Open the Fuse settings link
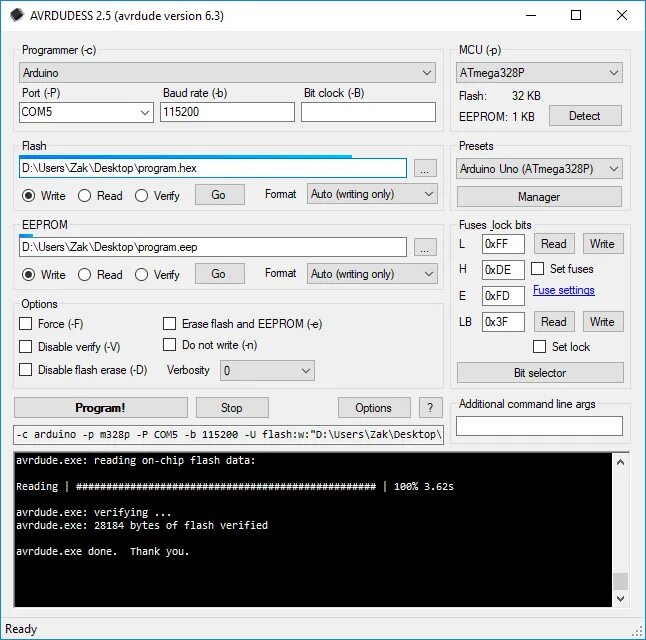 pos(564,290)
